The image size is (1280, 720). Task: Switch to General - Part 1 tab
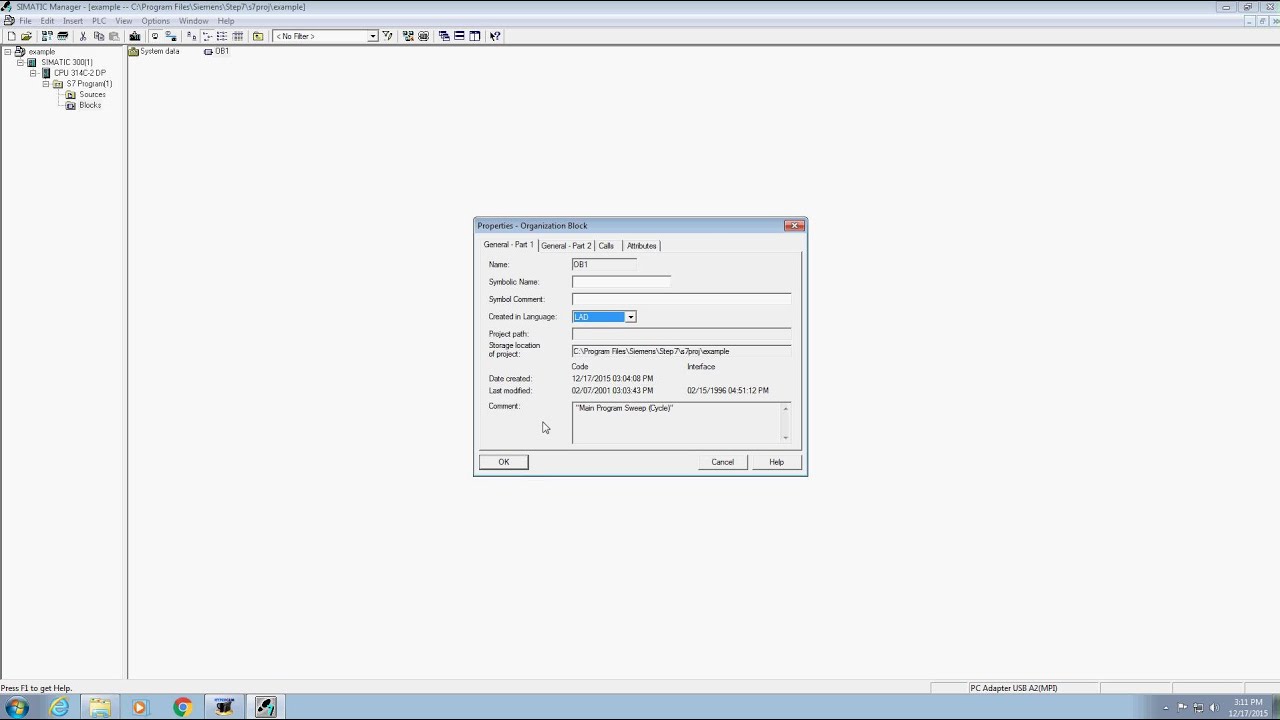coord(508,245)
